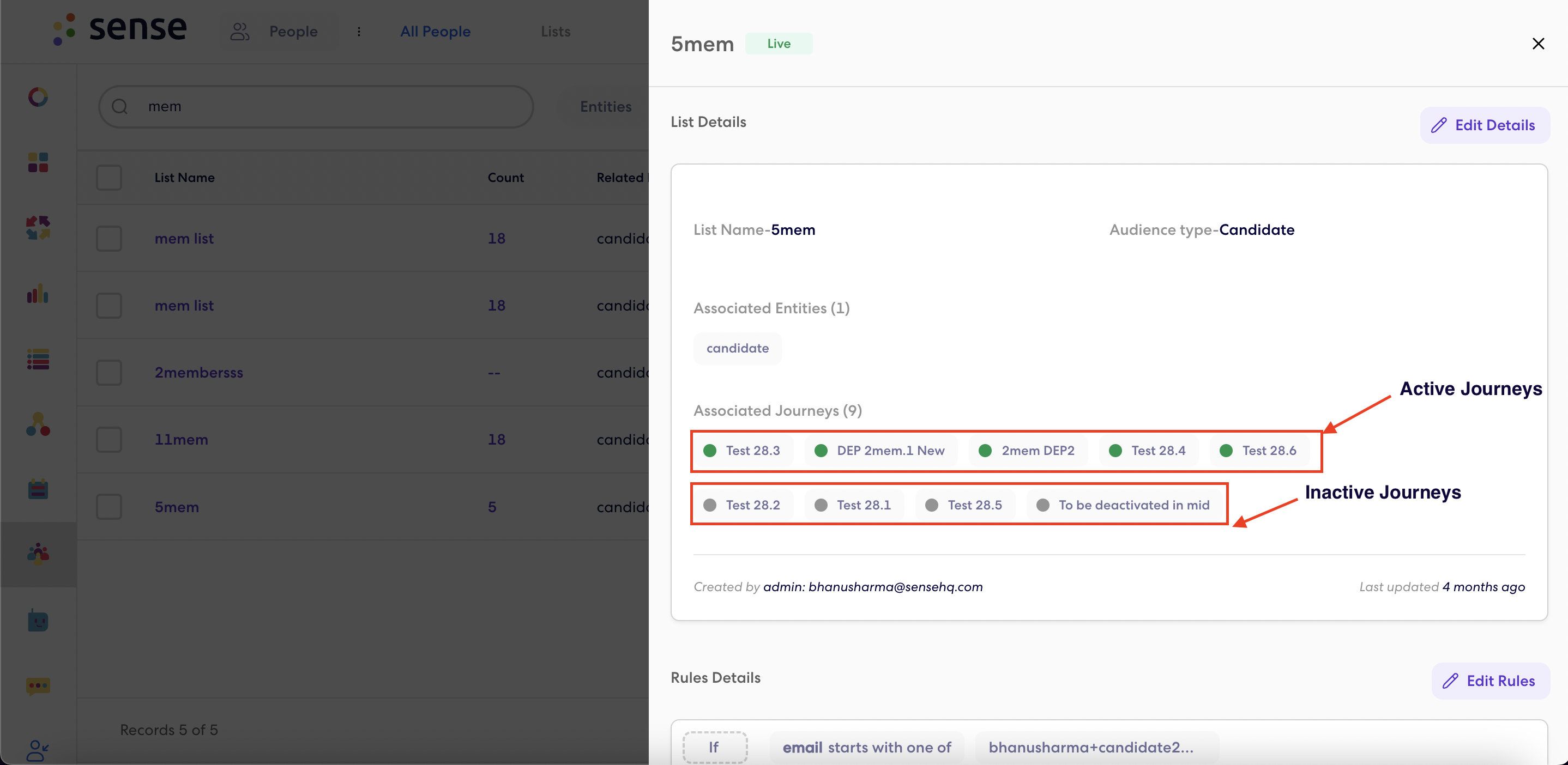Viewport: 1568px width, 765px height.
Task: Click the admin: bhanusharma@sensehq.com creator text
Action: point(873,586)
